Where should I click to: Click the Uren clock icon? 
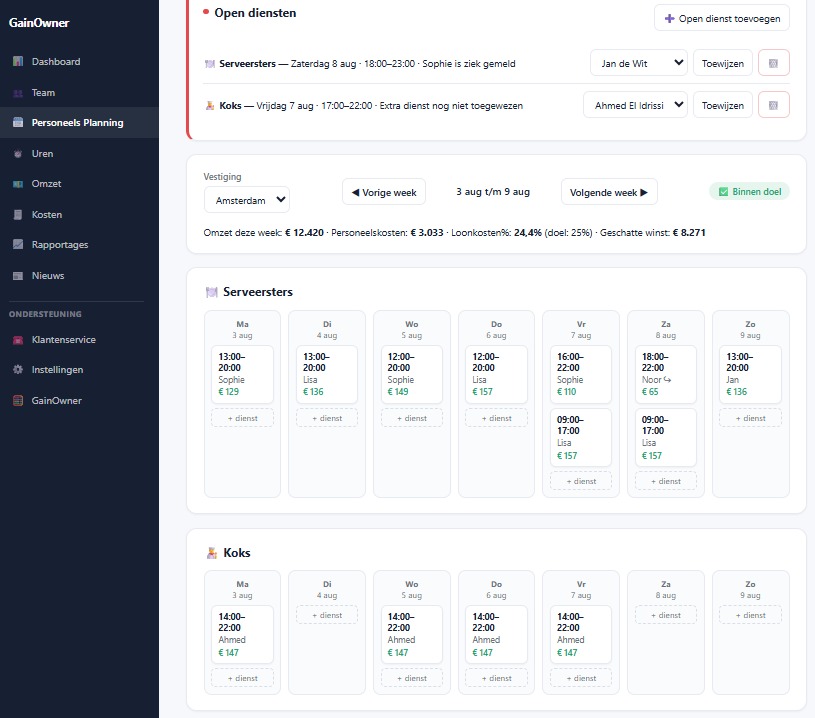tap(18, 154)
